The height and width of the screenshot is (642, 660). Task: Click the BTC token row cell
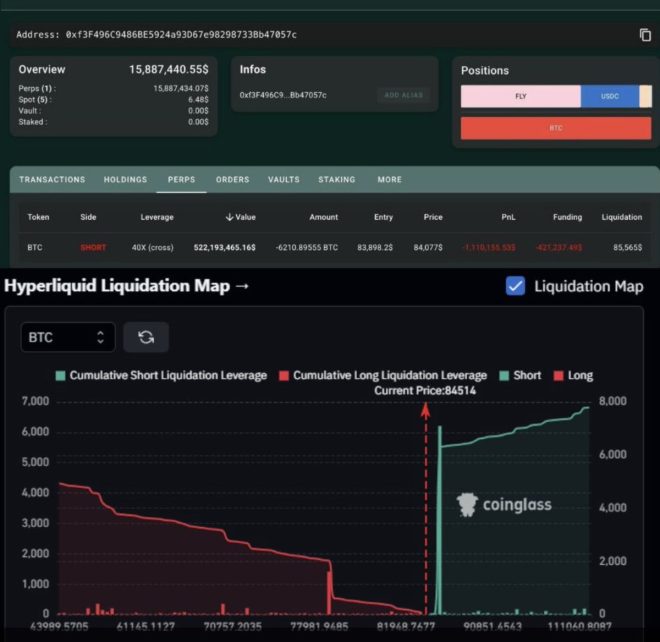(35, 248)
